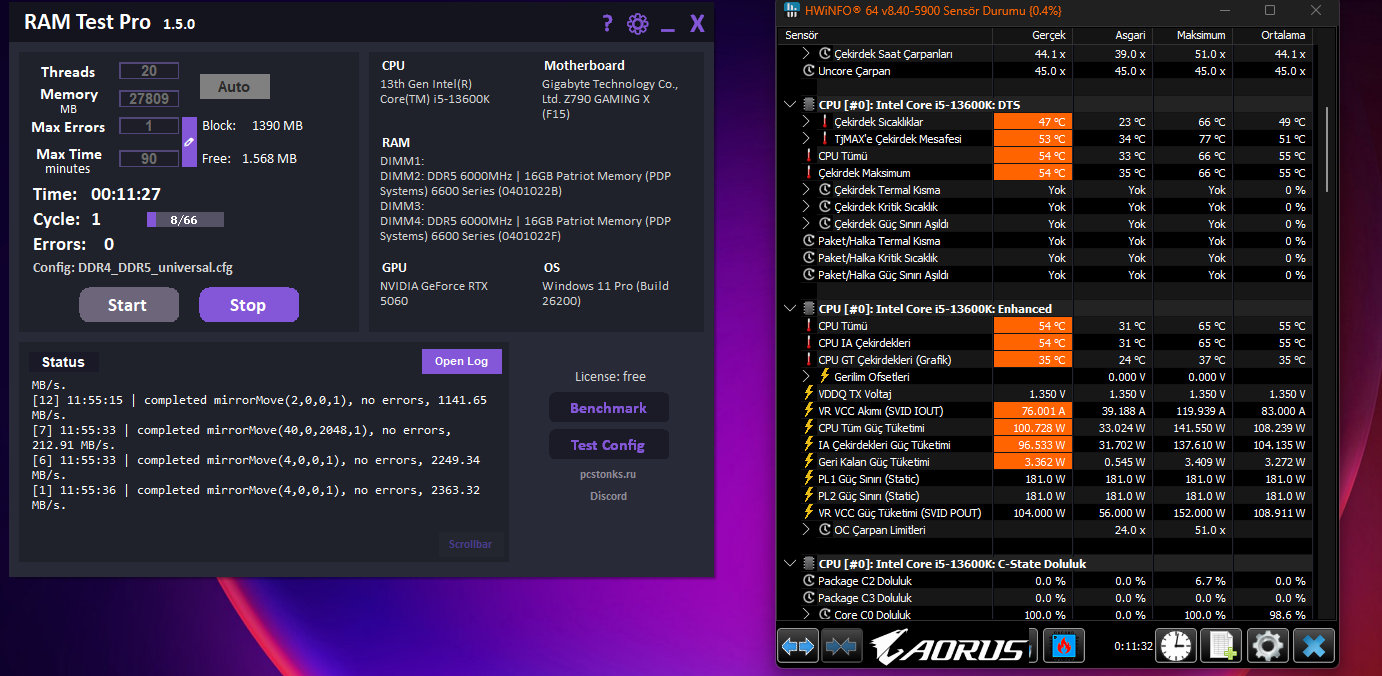This screenshot has height=676, width=1382.
Task: Click the thermometer icon beside Çekirdek Maksimum
Action: [809, 173]
